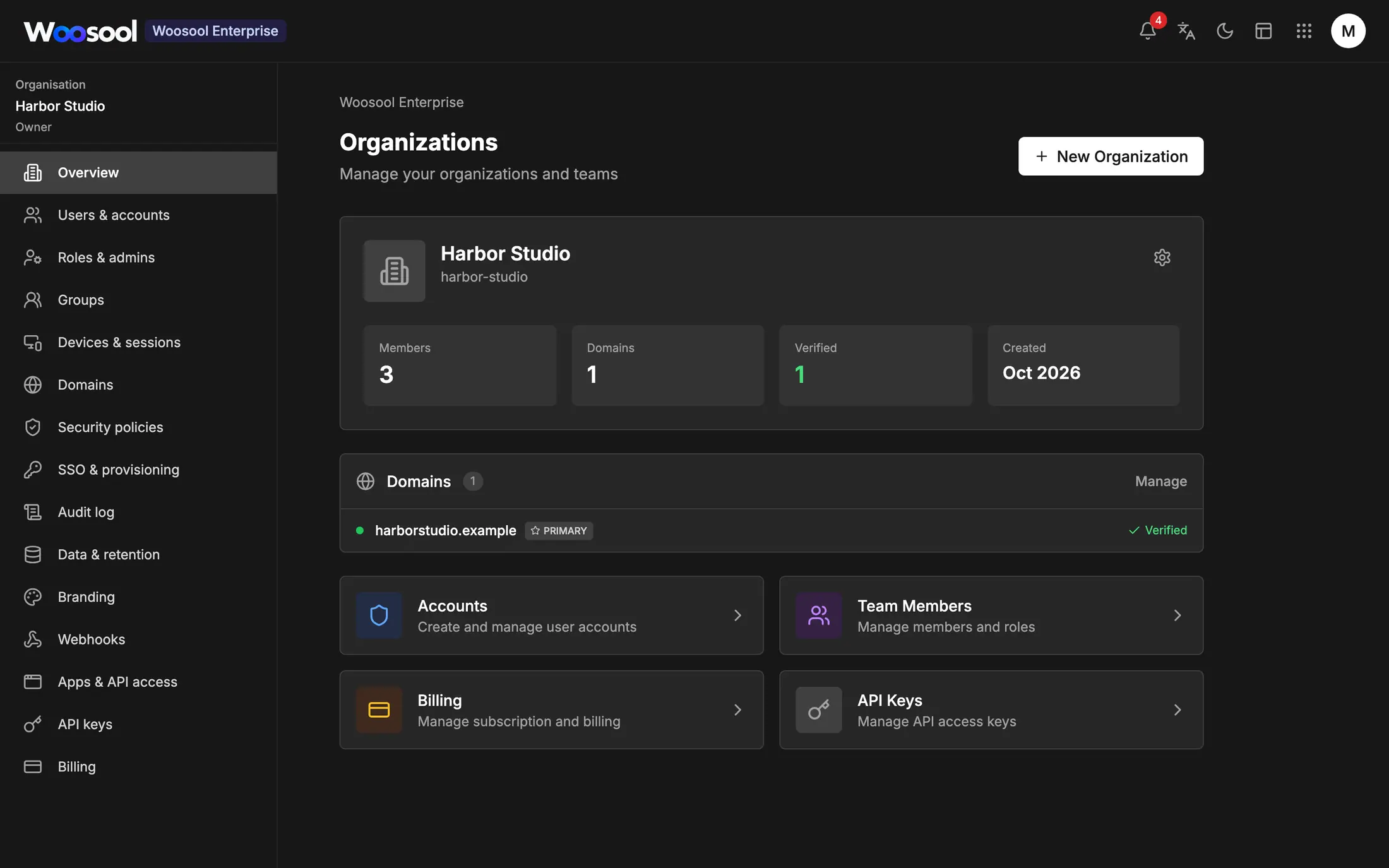1389x868 pixels.
Task: Click Manage in the Domains panel
Action: (x=1160, y=481)
